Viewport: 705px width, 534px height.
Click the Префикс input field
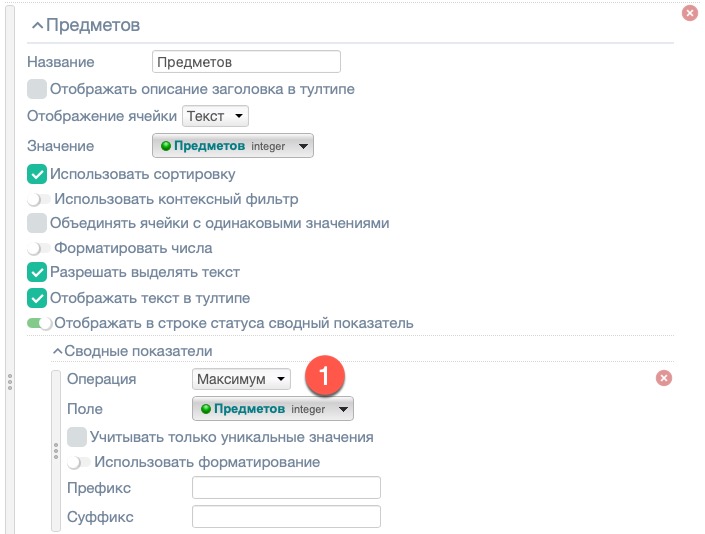coord(286,487)
